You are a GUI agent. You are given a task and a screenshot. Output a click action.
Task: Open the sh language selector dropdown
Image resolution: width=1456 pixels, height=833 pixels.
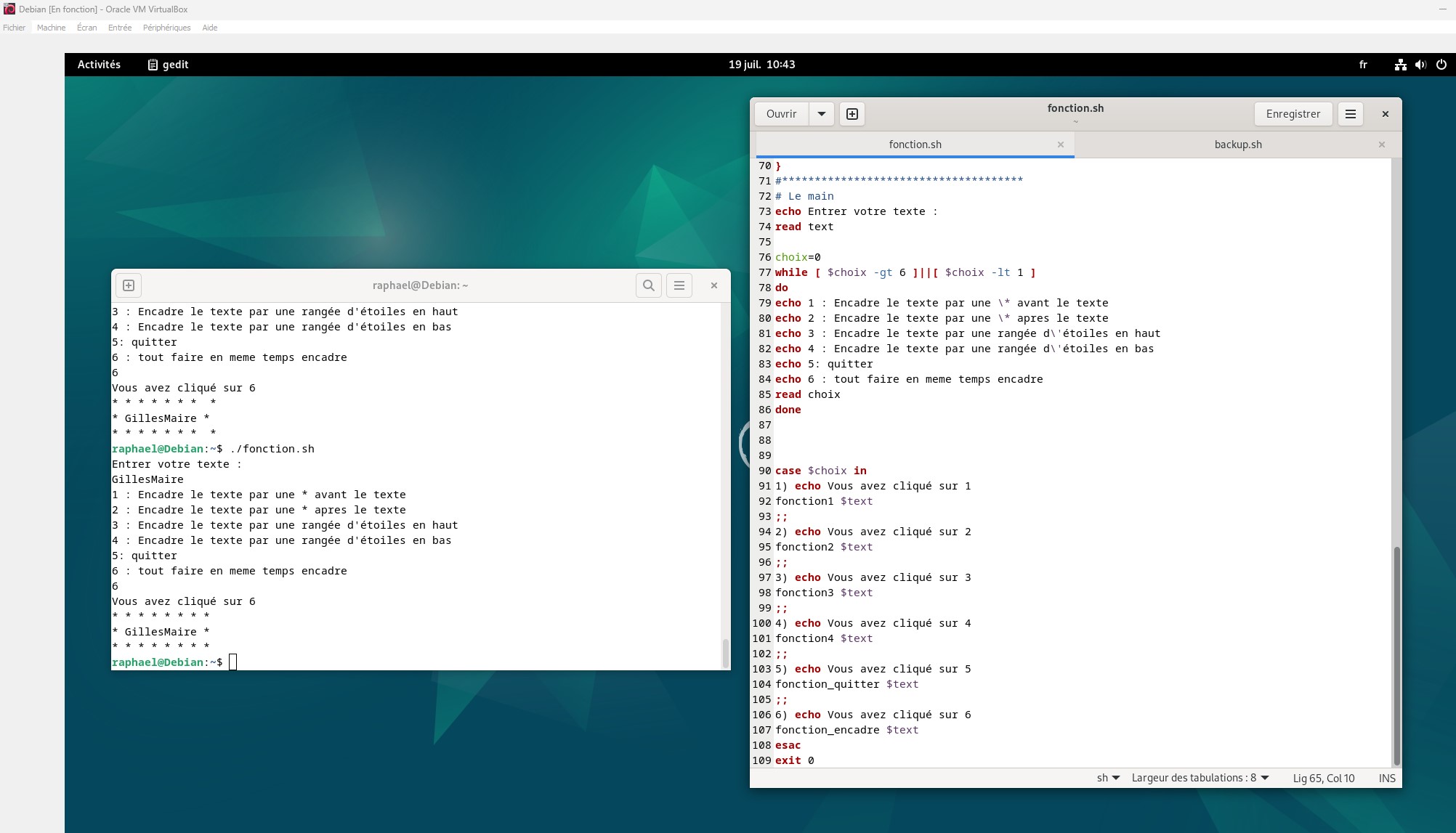pos(1108,778)
